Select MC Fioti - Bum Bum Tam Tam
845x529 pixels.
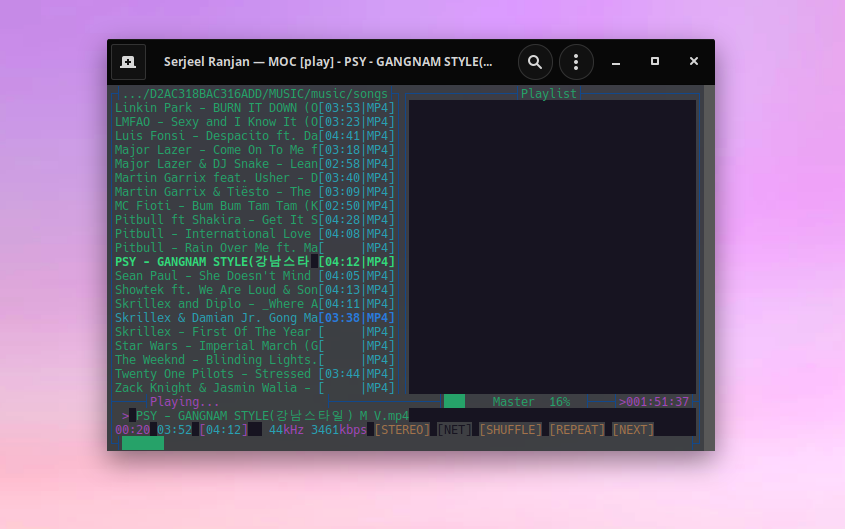pos(254,206)
